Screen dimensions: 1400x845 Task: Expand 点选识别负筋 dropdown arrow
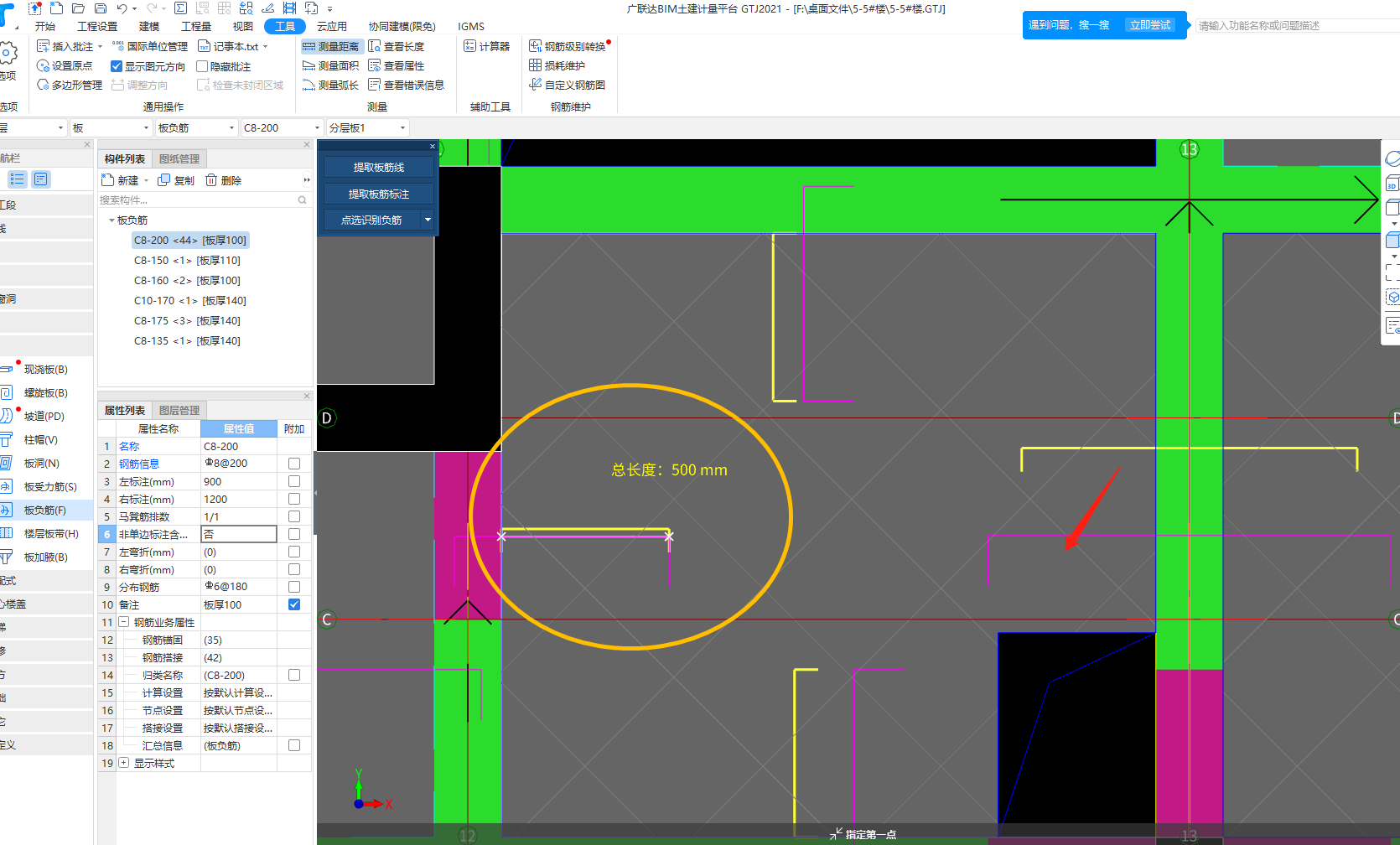click(x=428, y=220)
